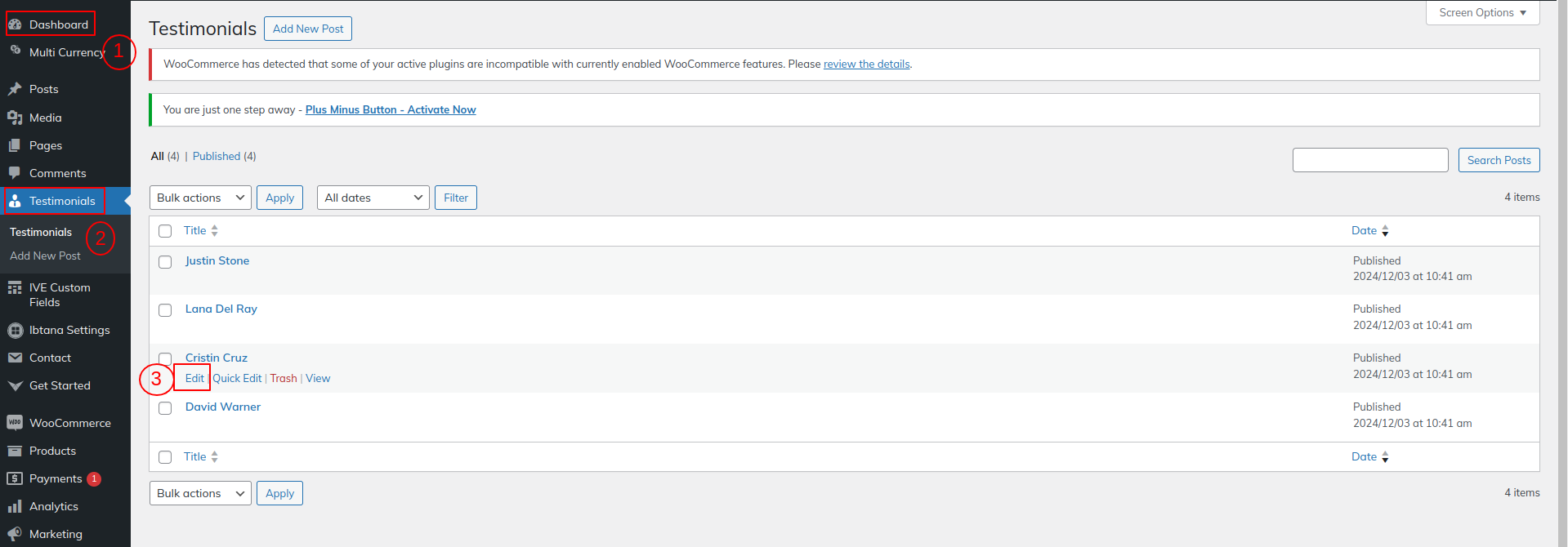Expand the All dates filter dropdown
The image size is (1568, 547).
coord(373,198)
